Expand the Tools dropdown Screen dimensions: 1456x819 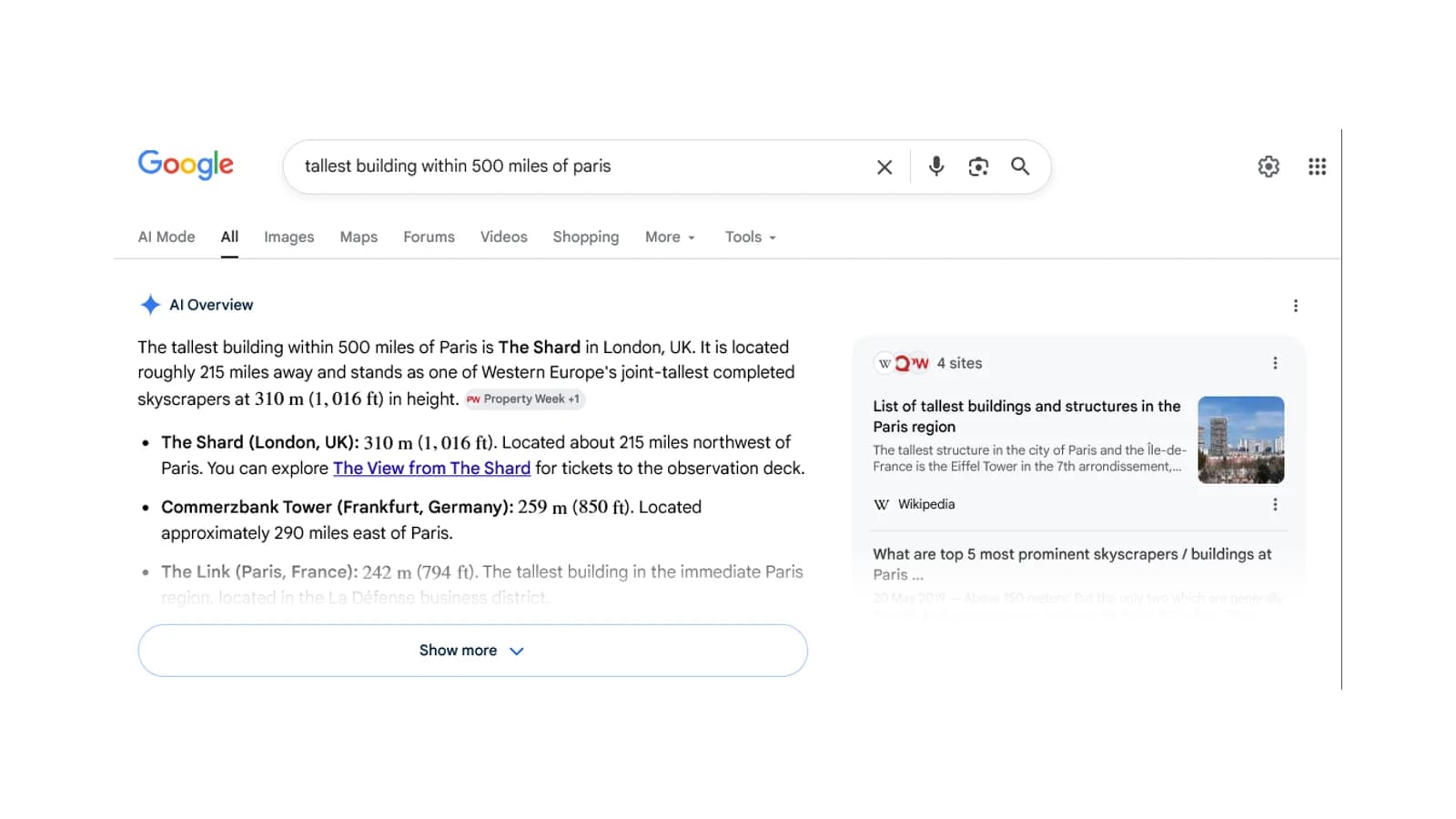click(751, 237)
